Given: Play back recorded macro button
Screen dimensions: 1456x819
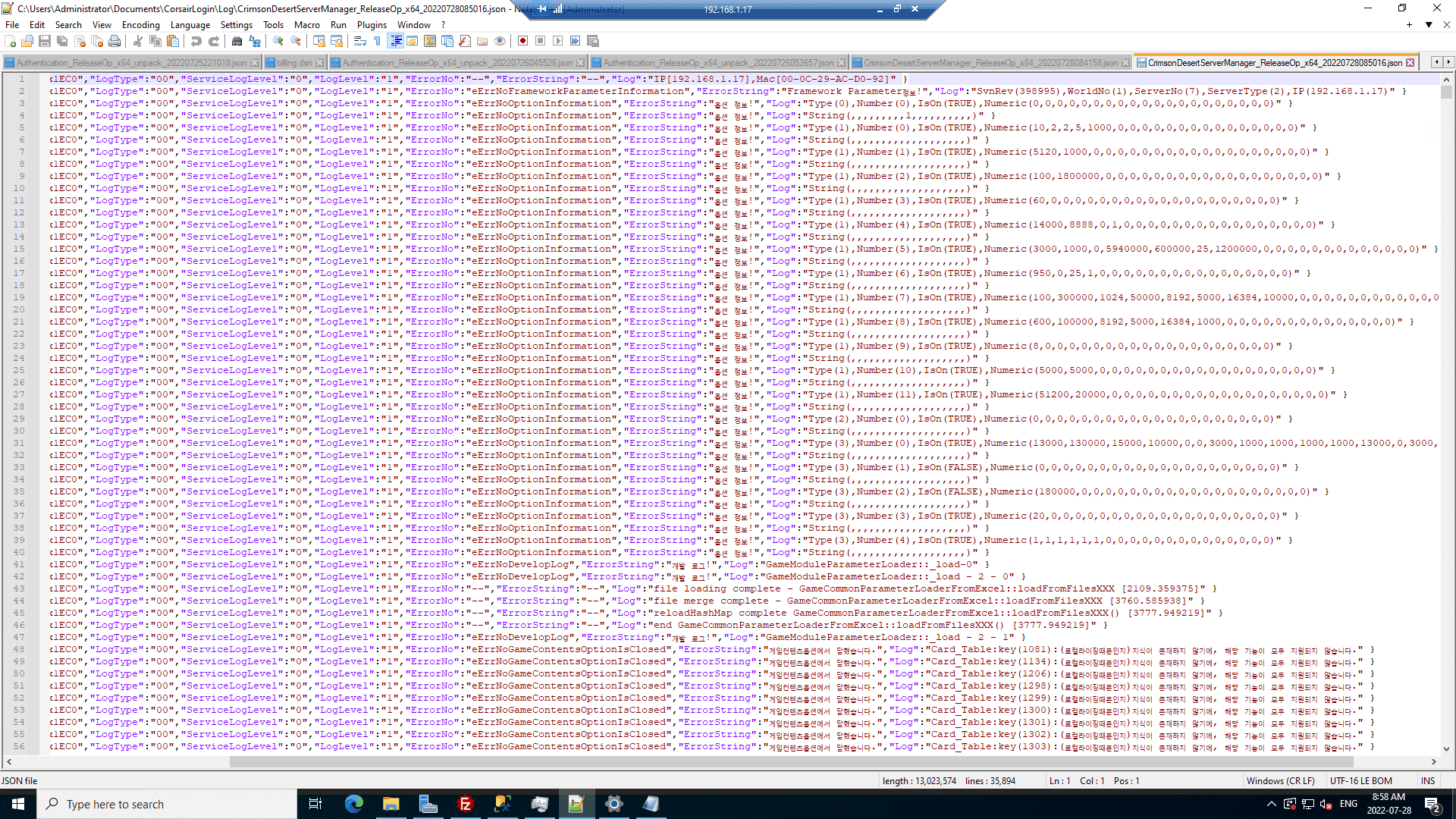Looking at the screenshot, I should point(558,41).
